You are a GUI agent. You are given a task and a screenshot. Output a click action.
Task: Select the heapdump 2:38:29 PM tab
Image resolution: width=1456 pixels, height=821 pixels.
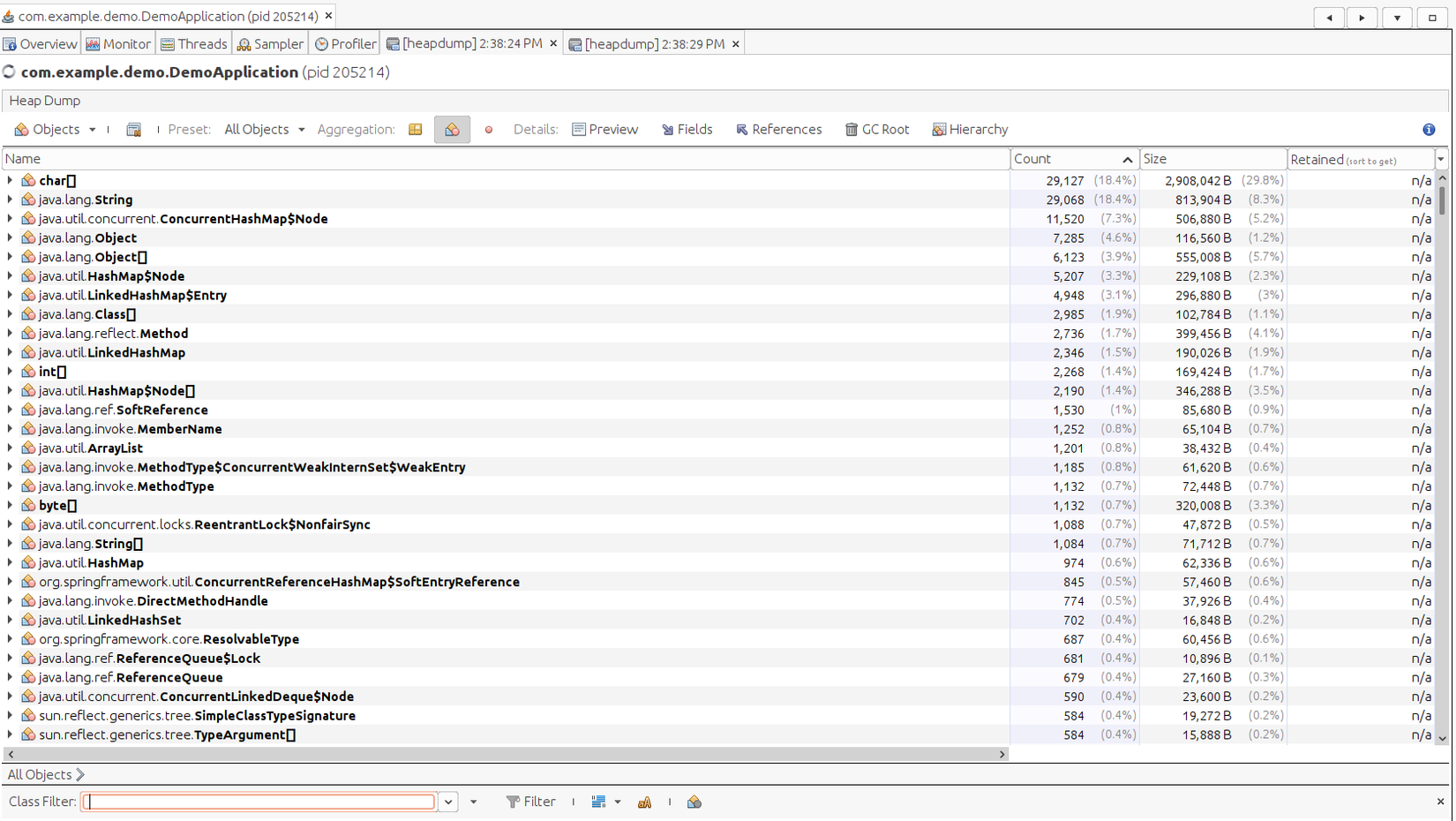coord(654,44)
